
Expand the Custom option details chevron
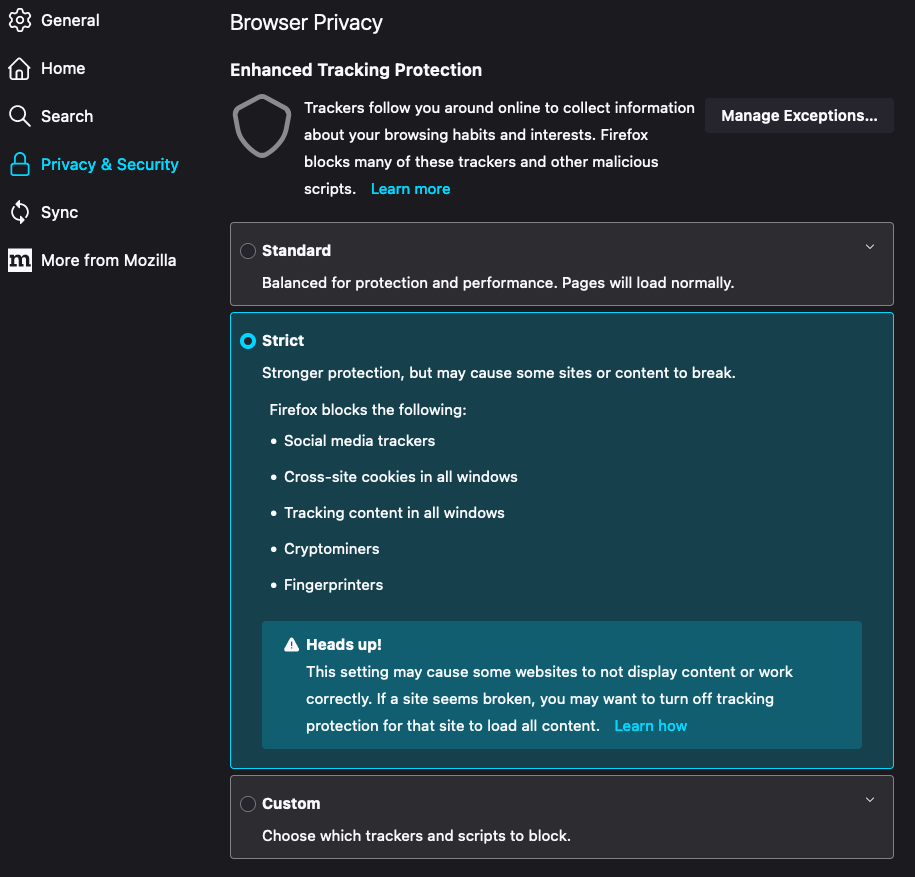click(869, 799)
